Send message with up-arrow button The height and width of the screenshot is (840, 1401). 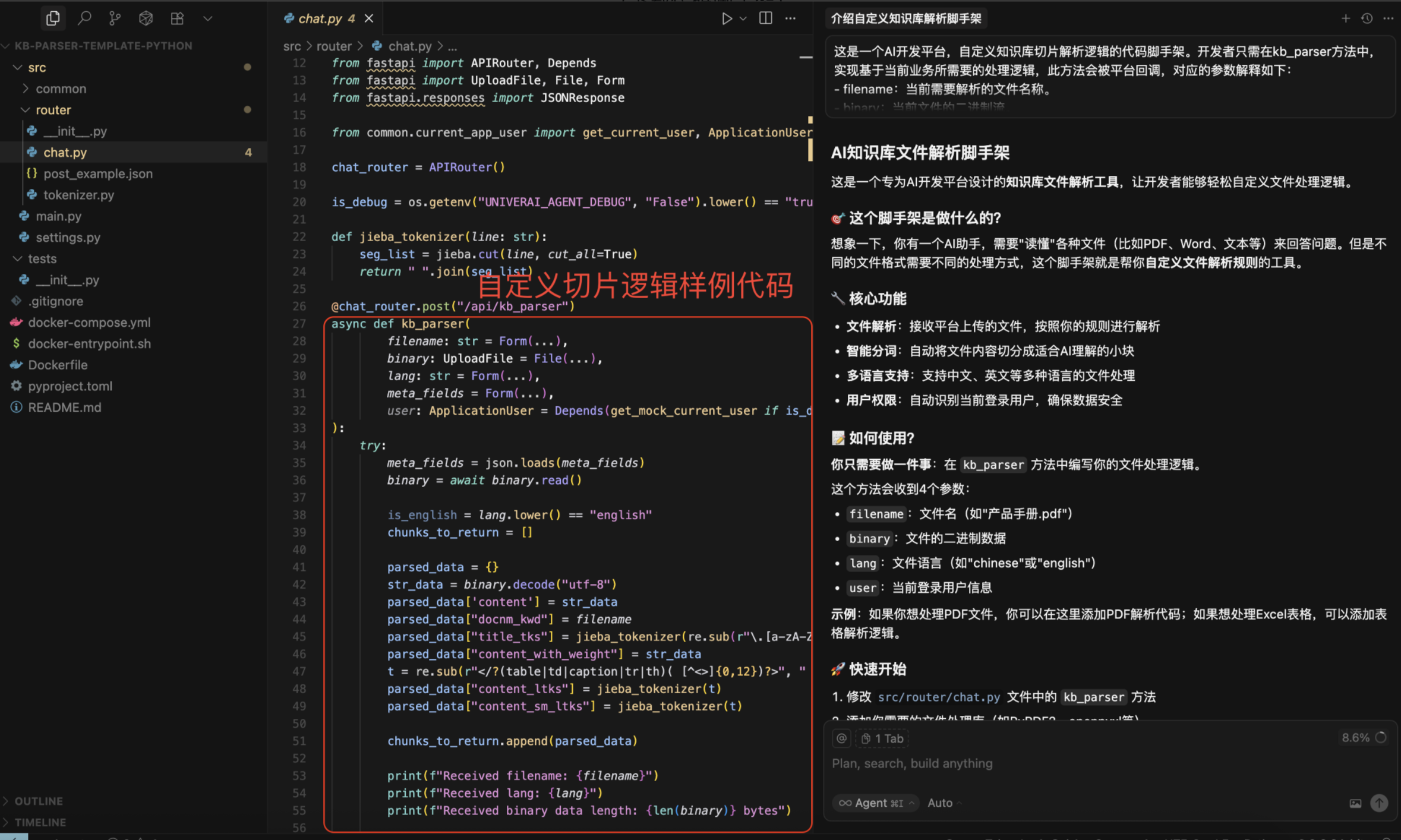click(1379, 803)
